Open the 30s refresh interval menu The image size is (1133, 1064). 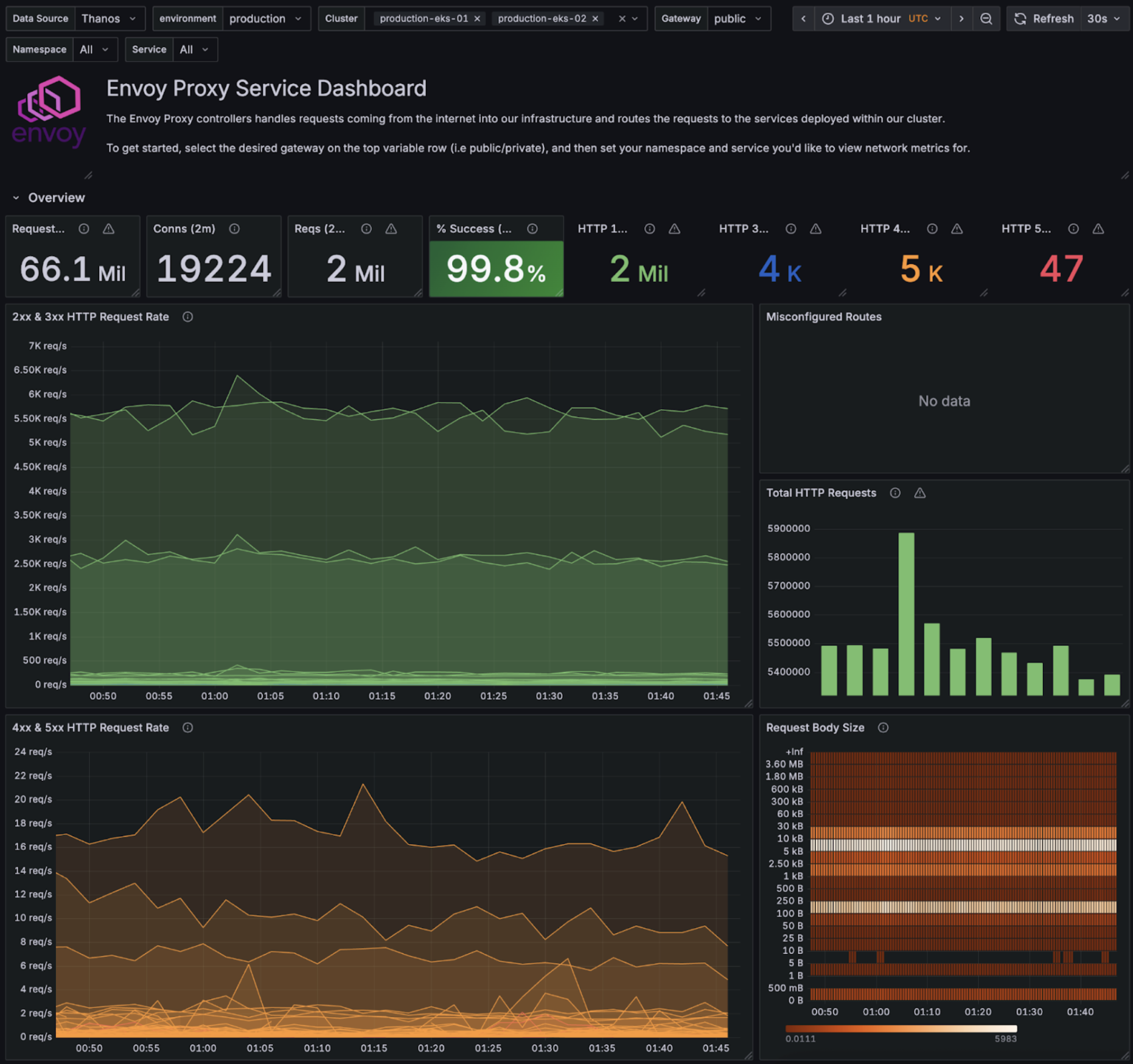[x=1103, y=19]
